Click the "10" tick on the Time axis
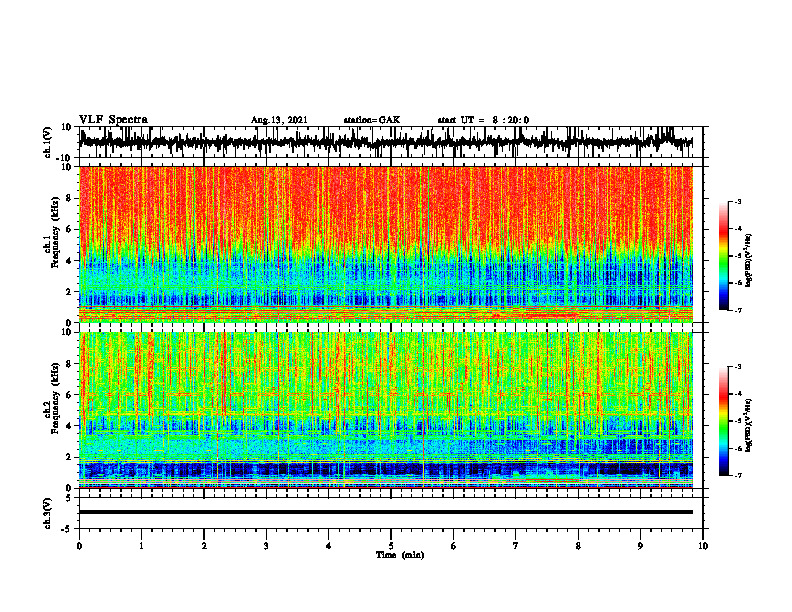This screenshot has height=612, width=792. pyautogui.click(x=703, y=546)
